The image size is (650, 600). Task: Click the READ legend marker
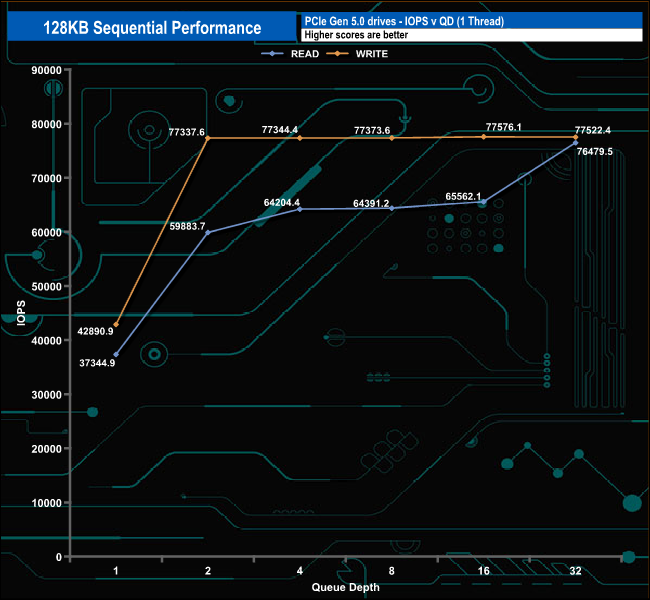pyautogui.click(x=272, y=53)
